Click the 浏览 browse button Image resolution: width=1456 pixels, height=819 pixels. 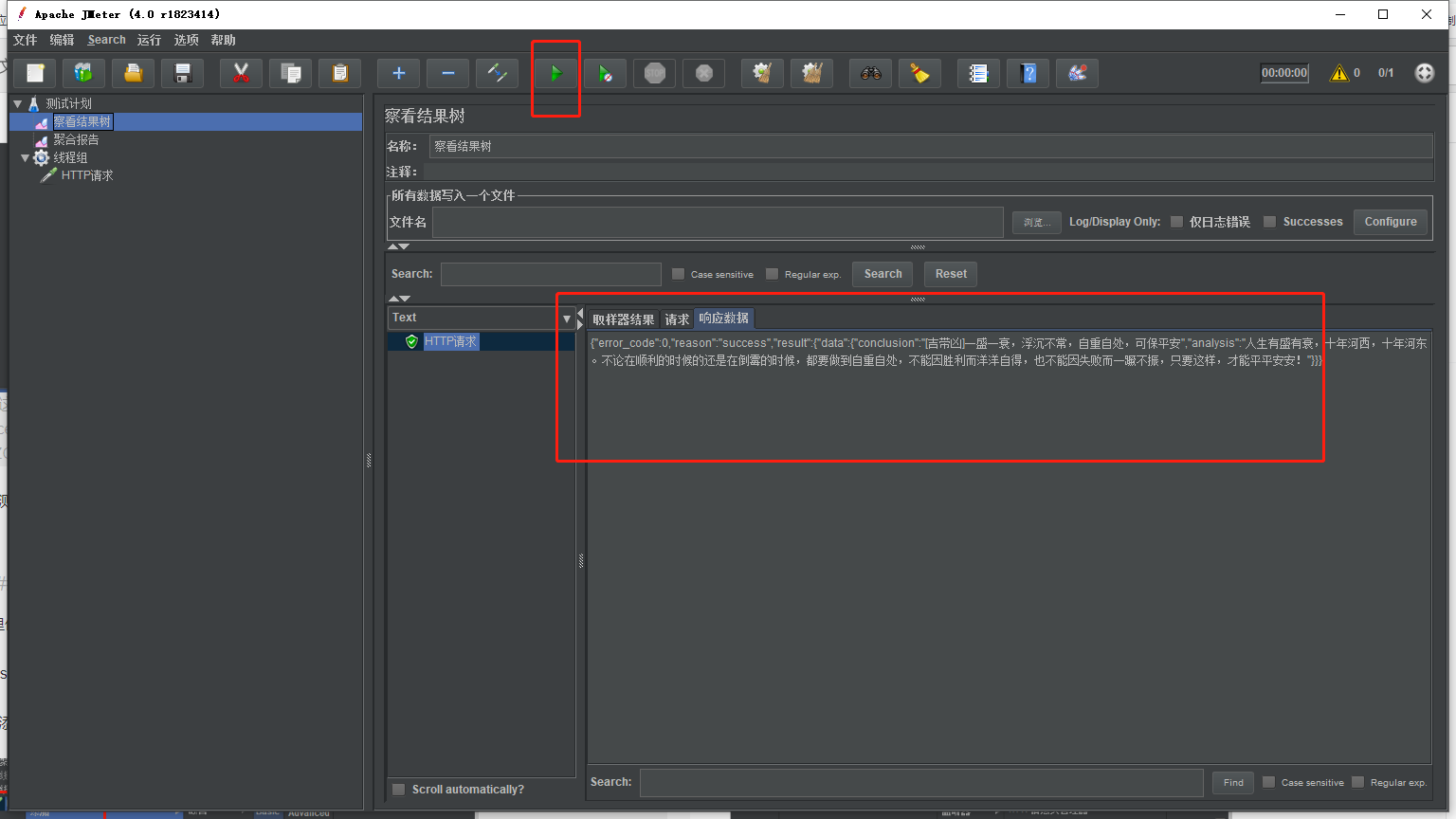(x=1037, y=222)
